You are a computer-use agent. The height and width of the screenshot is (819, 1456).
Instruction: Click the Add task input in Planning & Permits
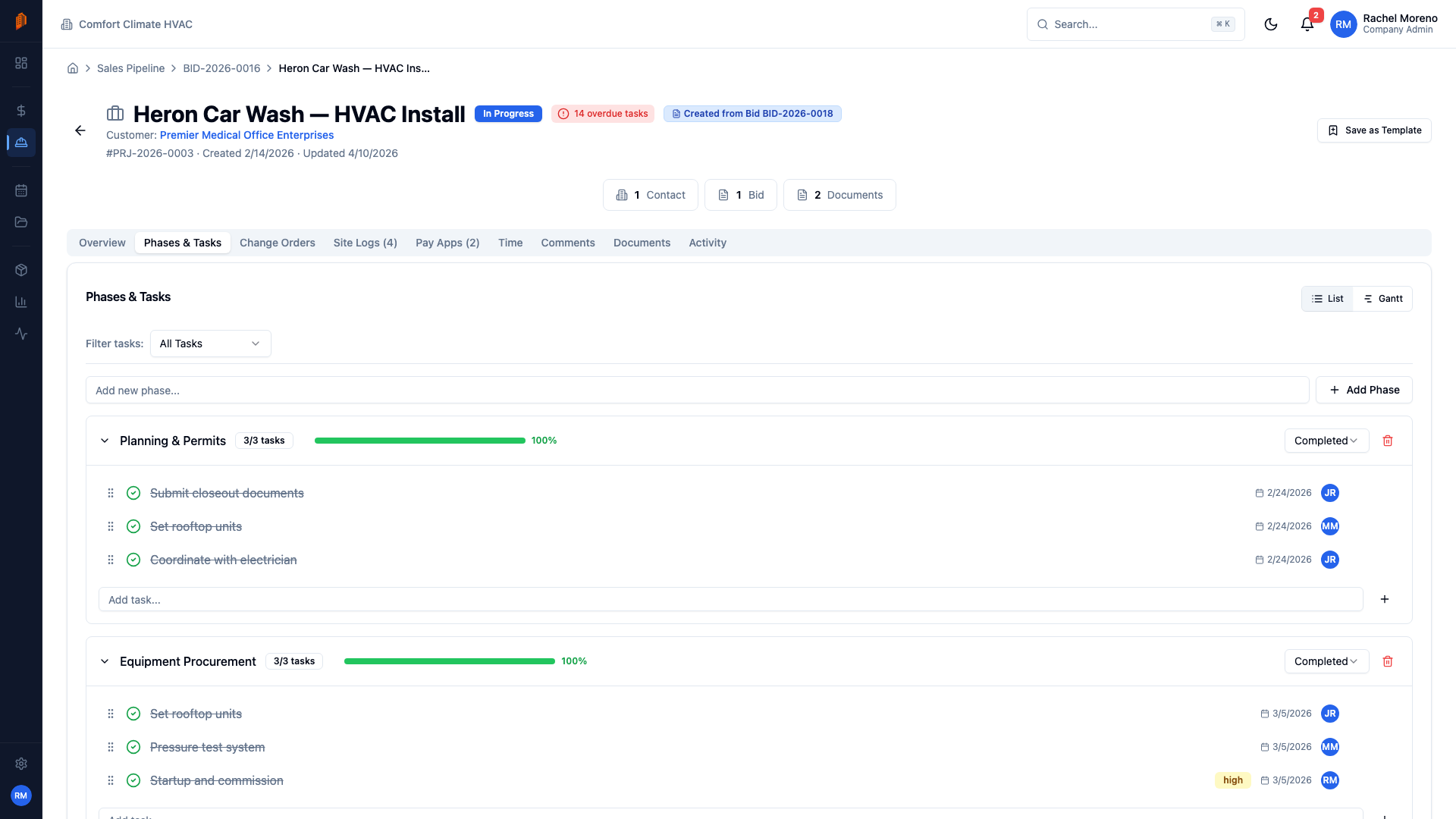coord(731,599)
